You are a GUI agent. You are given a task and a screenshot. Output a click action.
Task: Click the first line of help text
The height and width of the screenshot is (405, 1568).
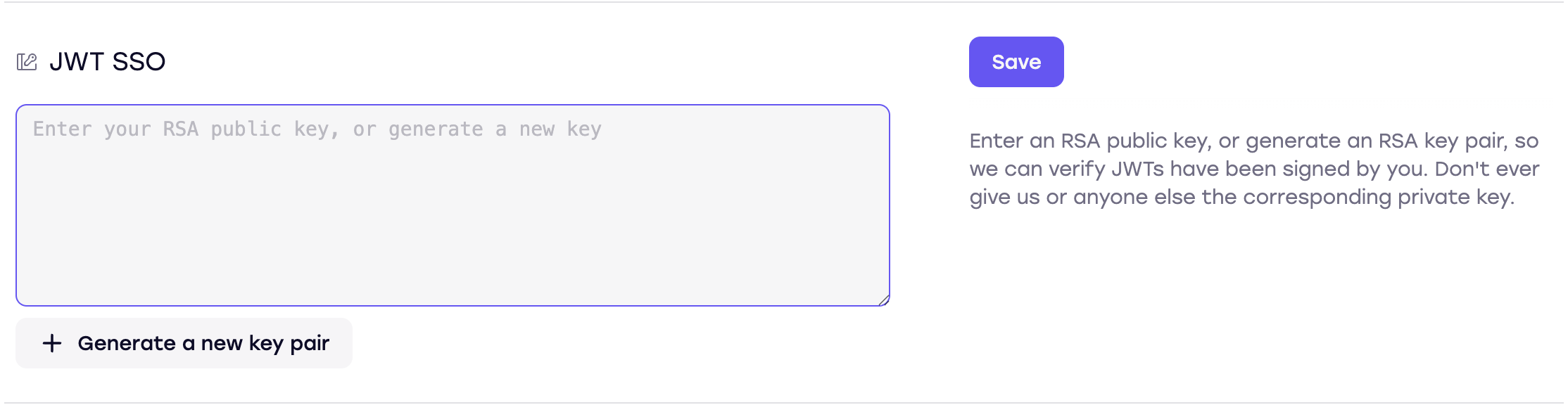[x=1254, y=141]
